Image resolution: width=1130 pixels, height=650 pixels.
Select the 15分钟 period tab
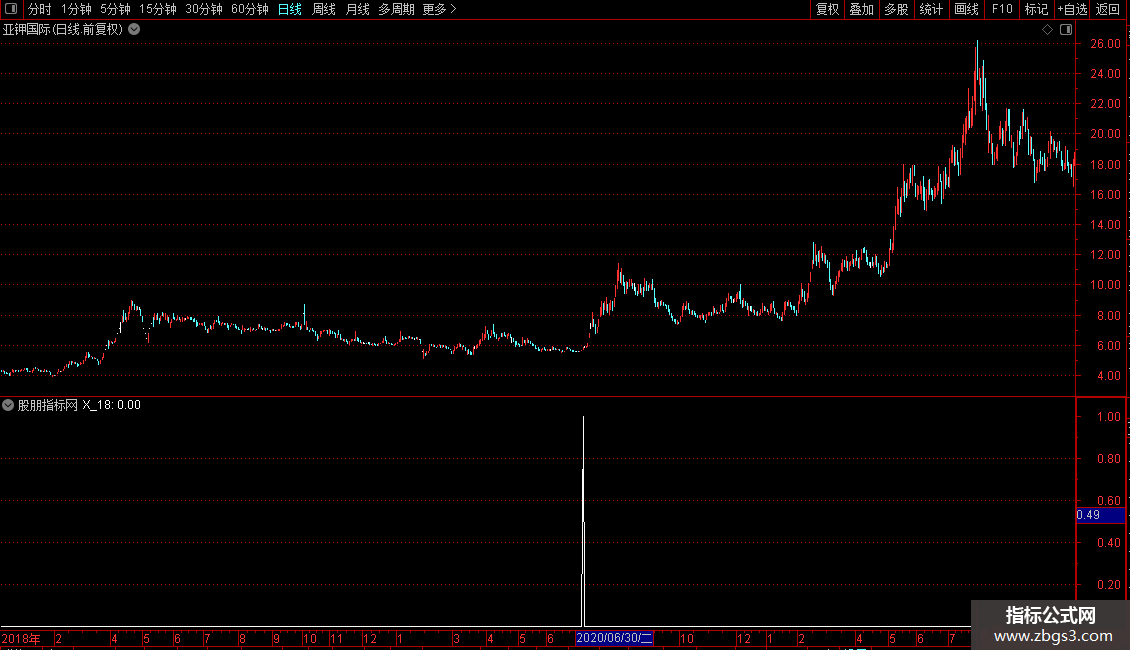[x=158, y=9]
